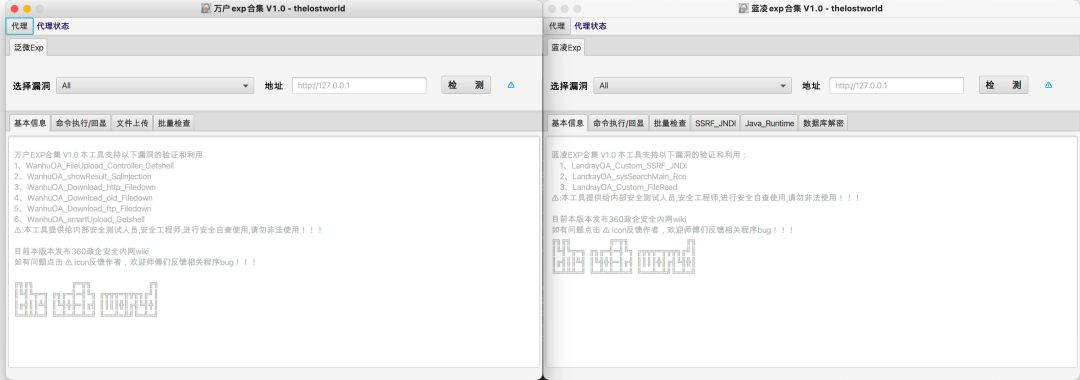The height and width of the screenshot is (380, 1080).
Task: Open the 选择漏洞 dropdown in 万户 window
Action: pyautogui.click(x=155, y=86)
